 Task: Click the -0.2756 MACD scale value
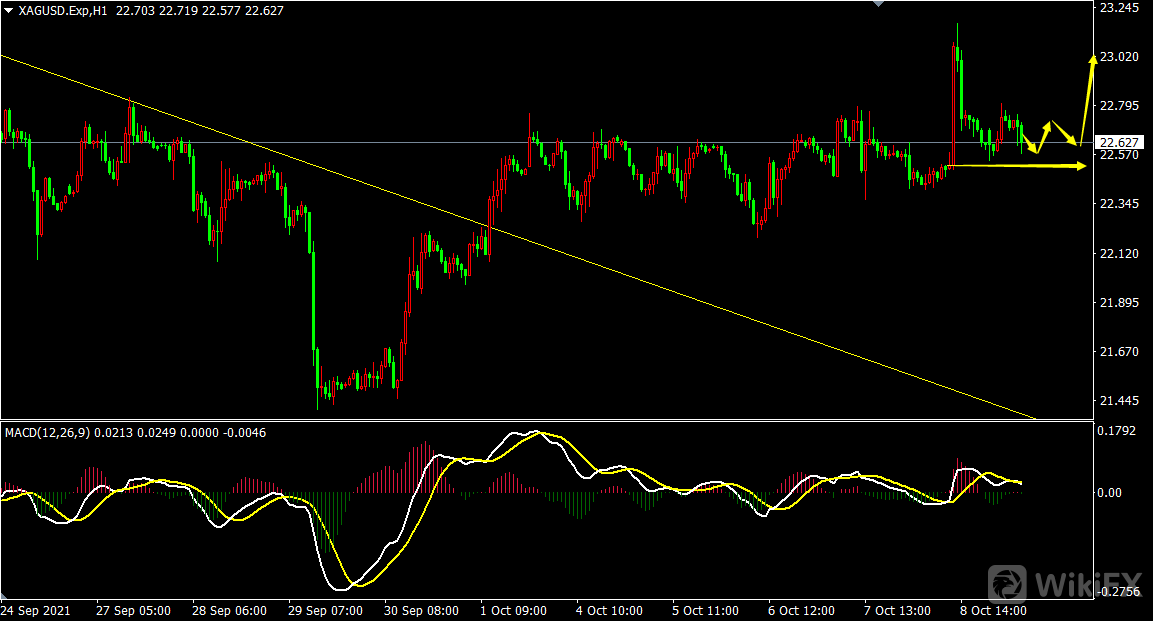click(1119, 592)
